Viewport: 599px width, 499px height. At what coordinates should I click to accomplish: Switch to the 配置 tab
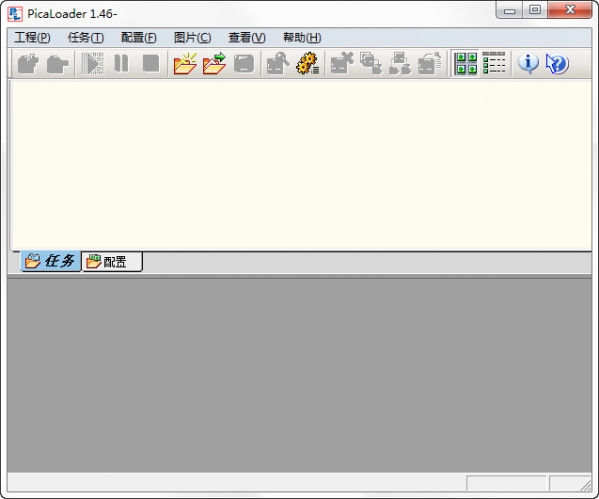(x=112, y=262)
